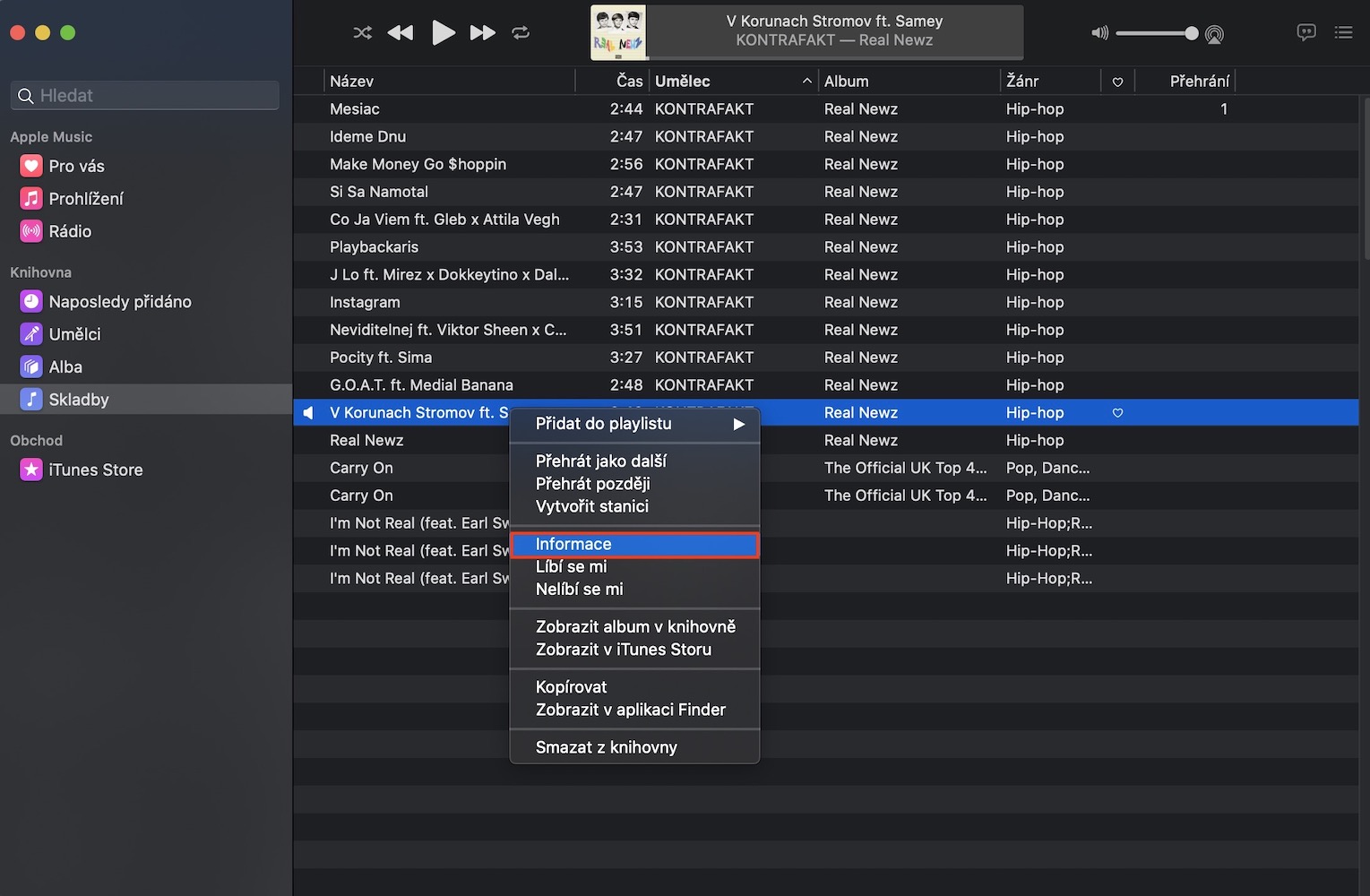The height and width of the screenshot is (896, 1370).
Task: Open Naposledy přidáno in the library
Action: tap(119, 302)
